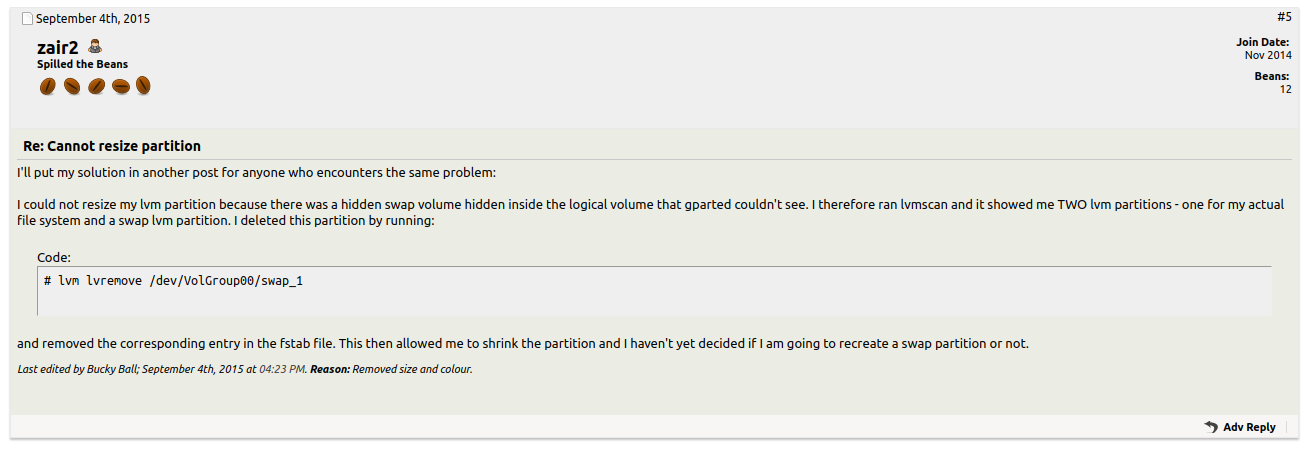Click the 'Re: Cannot resize partition' post title
This screenshot has height=450, width=1308.
tap(112, 146)
